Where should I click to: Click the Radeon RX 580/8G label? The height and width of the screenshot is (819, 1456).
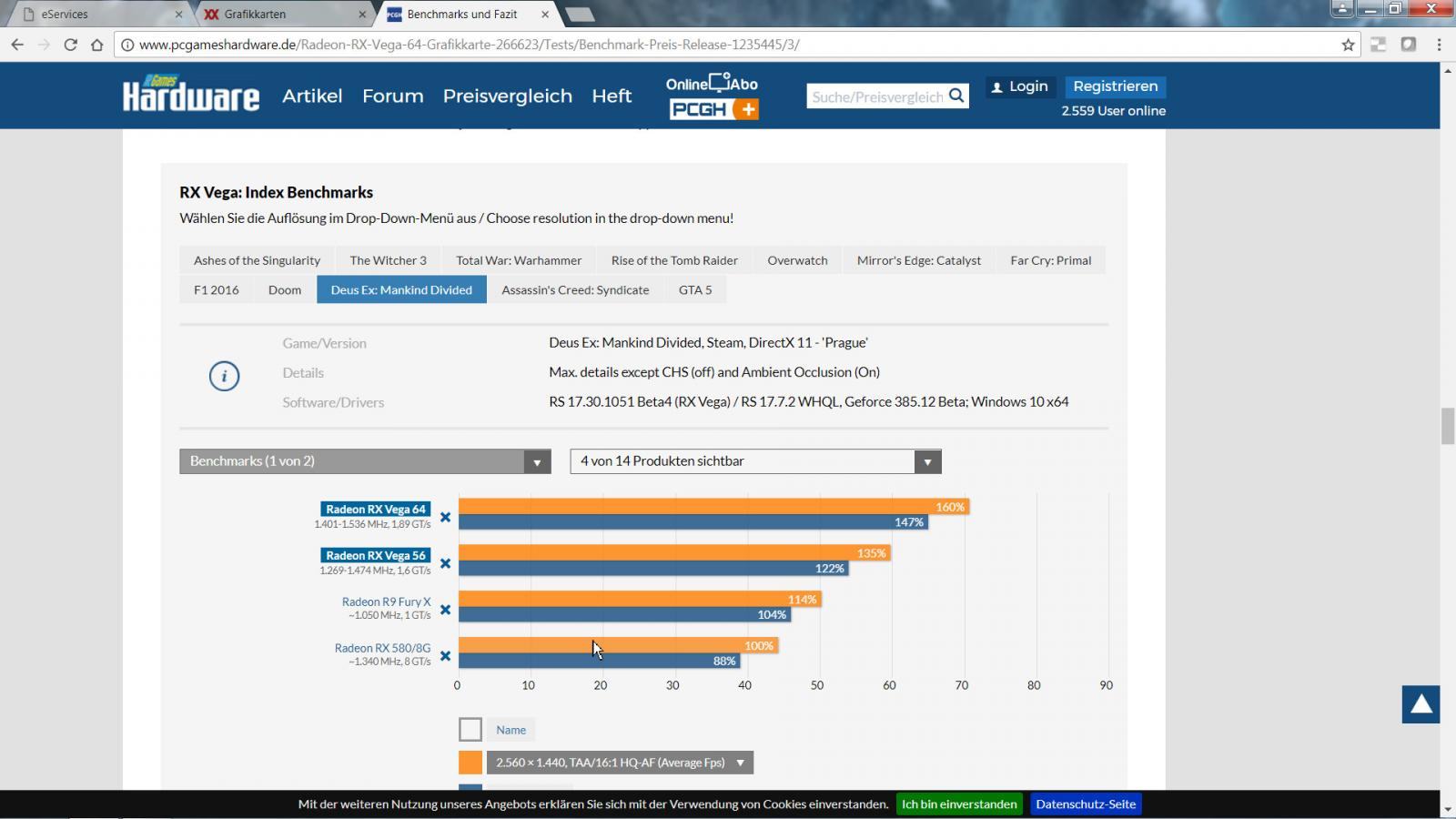[x=383, y=648]
